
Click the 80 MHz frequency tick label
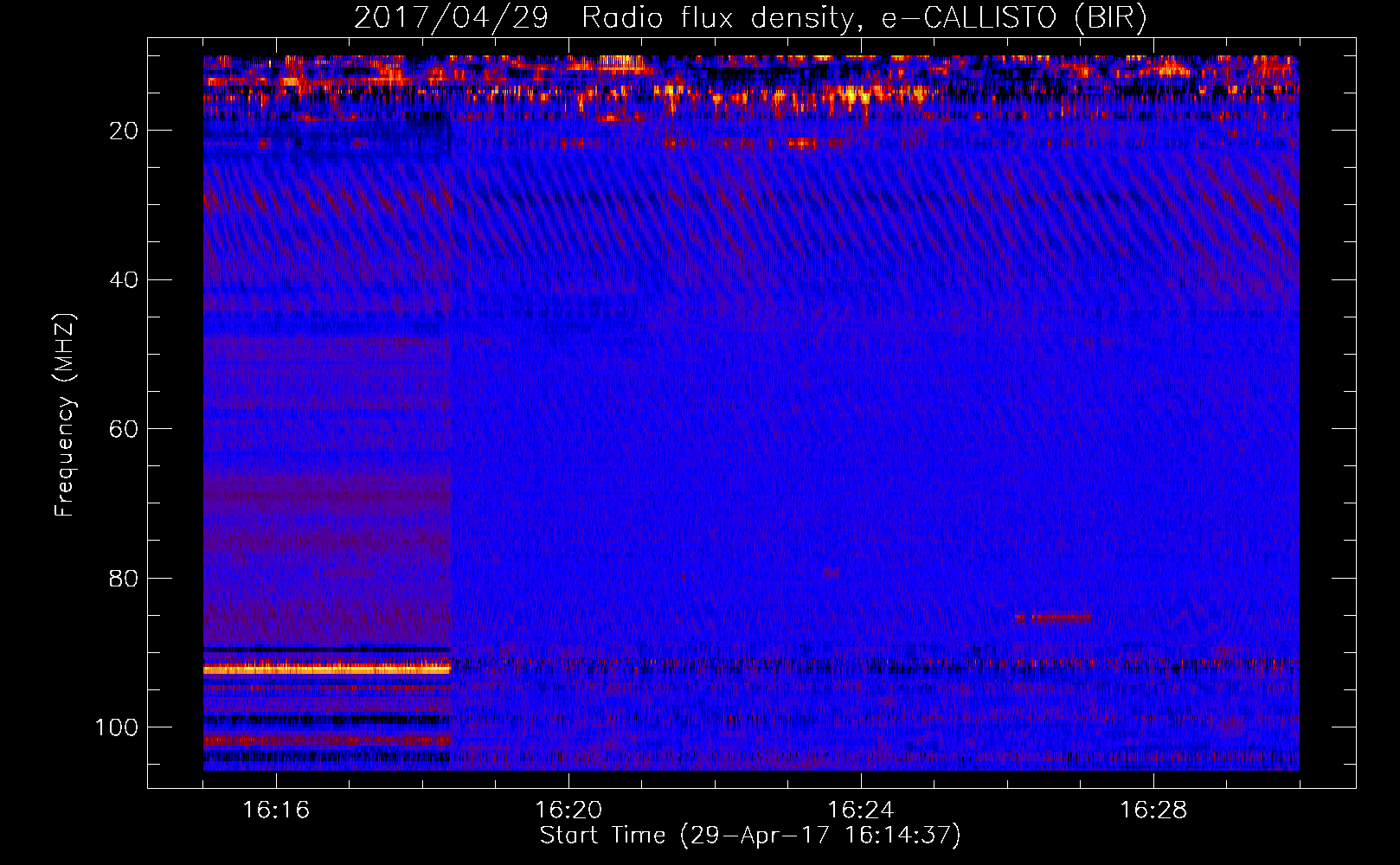click(x=125, y=579)
